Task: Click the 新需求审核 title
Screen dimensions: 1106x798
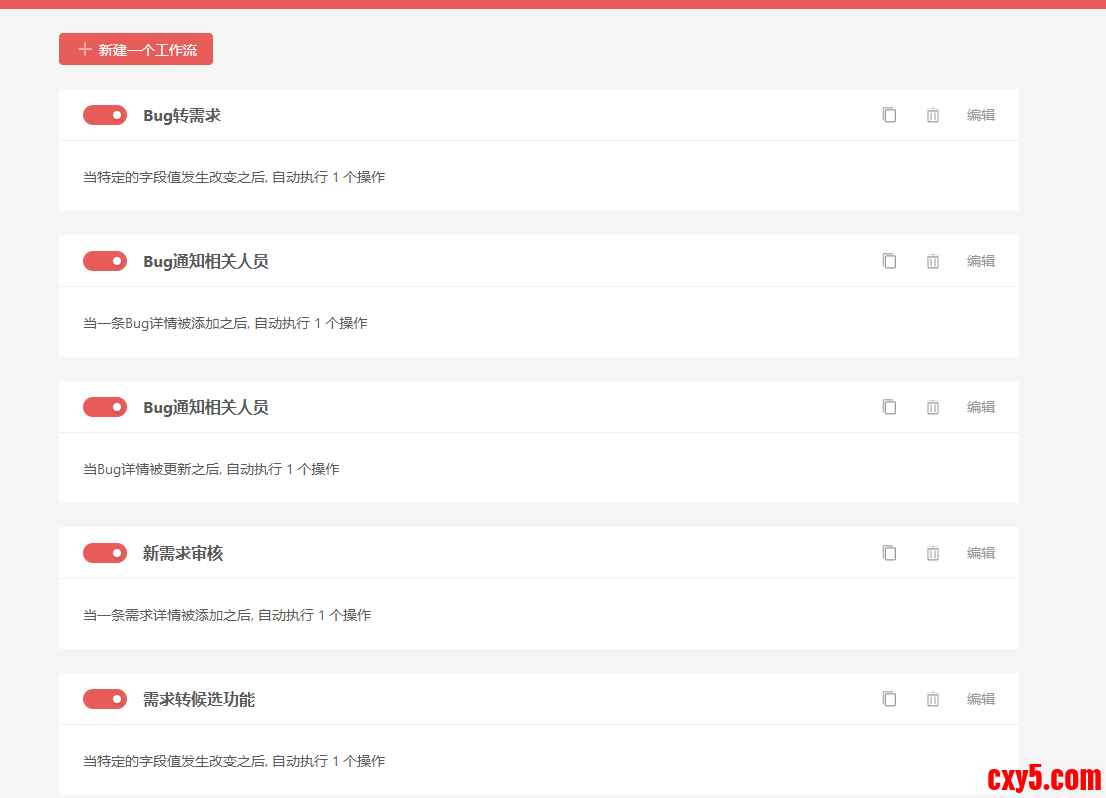Action: point(183,553)
